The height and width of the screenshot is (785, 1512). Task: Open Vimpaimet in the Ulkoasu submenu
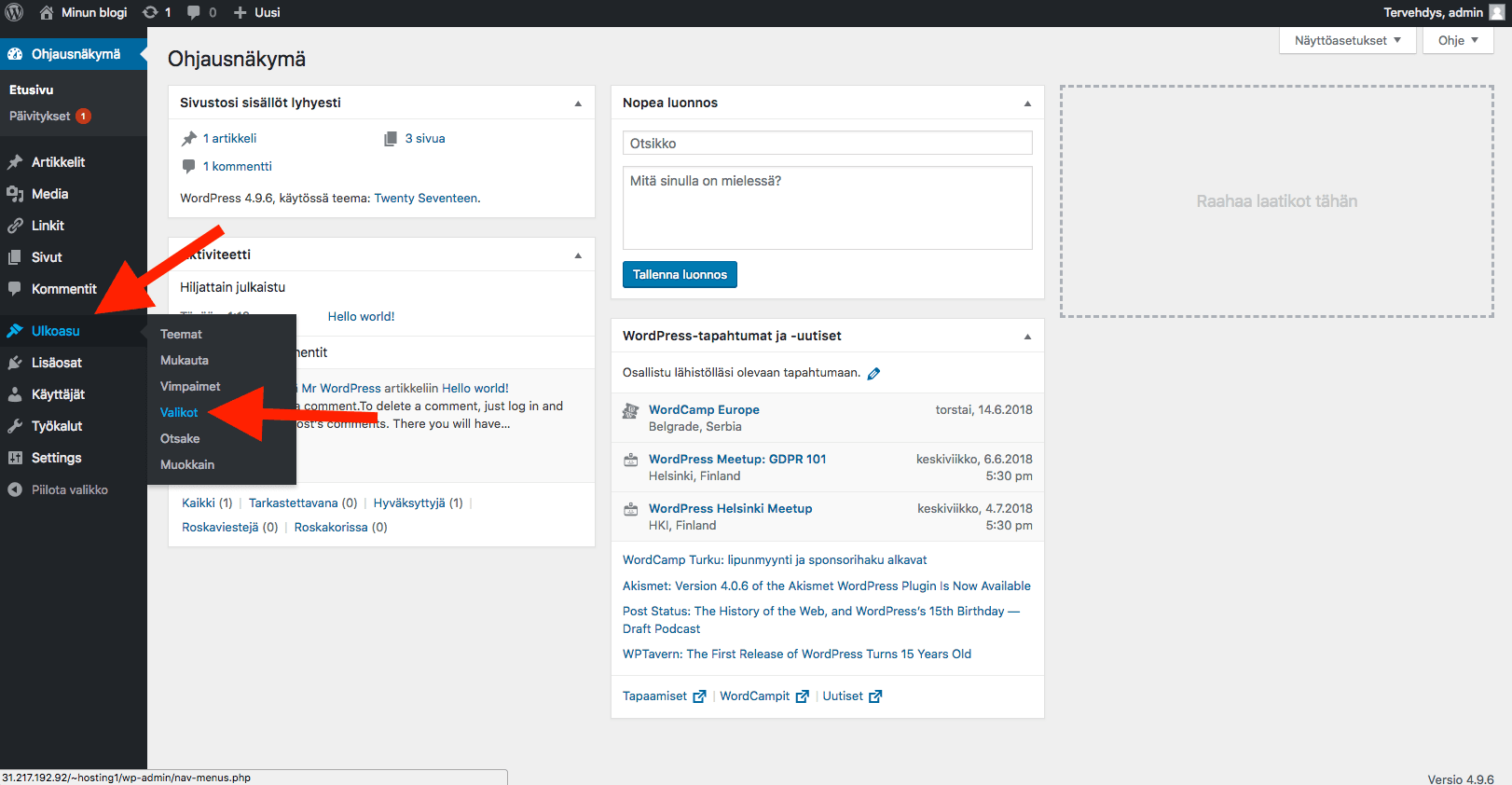point(190,386)
